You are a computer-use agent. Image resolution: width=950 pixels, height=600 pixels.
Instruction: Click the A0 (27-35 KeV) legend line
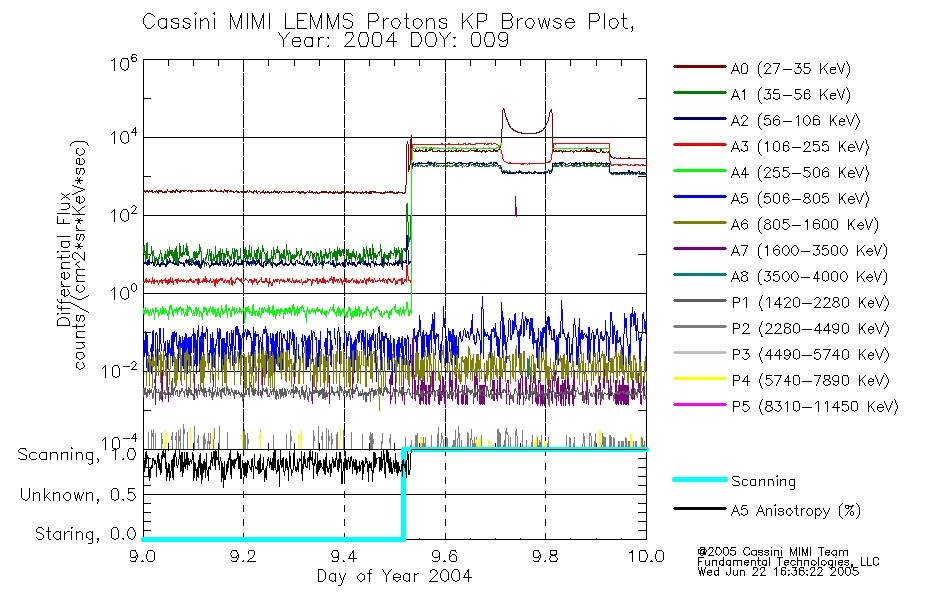point(699,67)
